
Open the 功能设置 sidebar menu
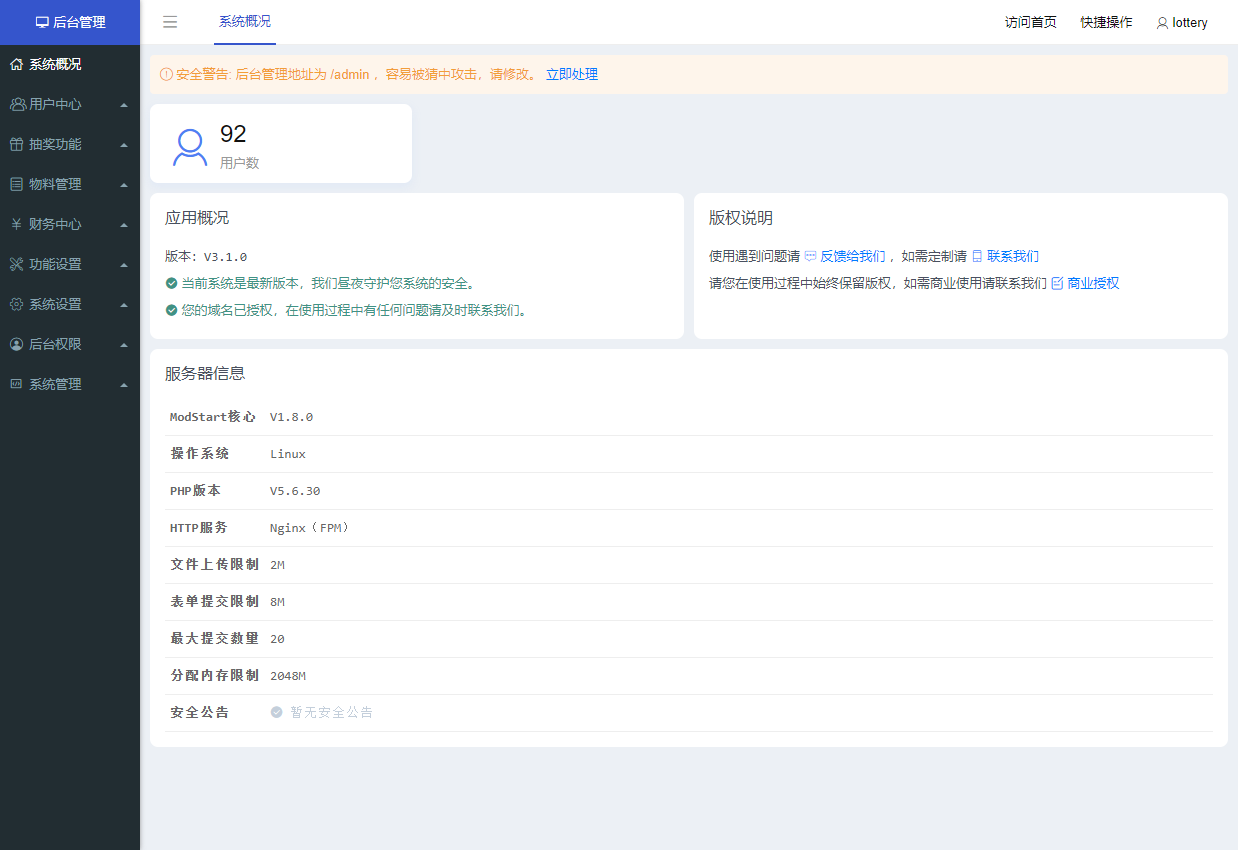click(x=70, y=264)
